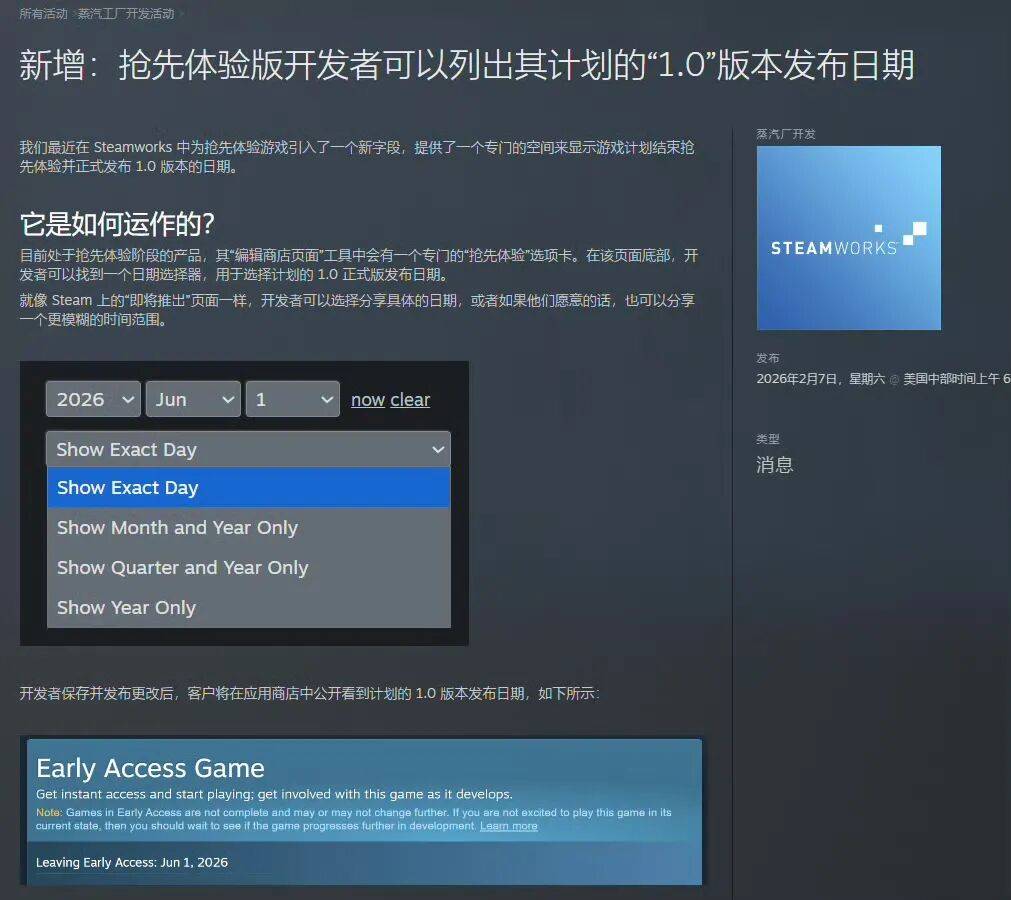This screenshot has width=1011, height=900.
Task: Go to 所有活动 breadcrumb
Action: click(44, 14)
